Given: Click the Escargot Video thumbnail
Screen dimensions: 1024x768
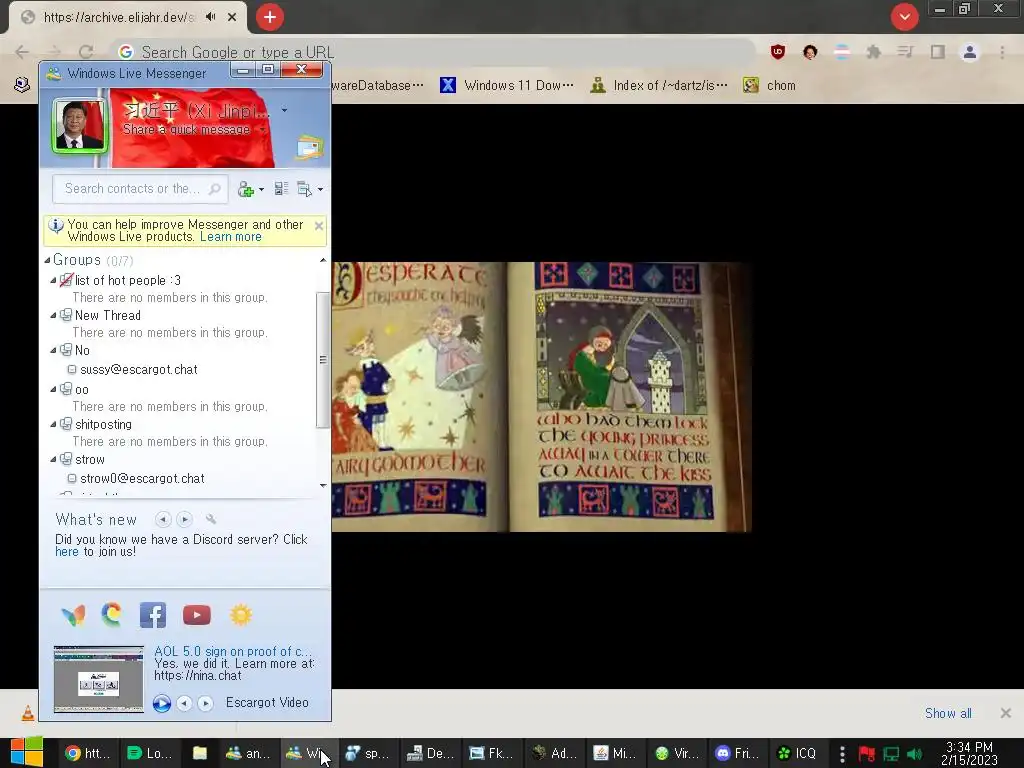Looking at the screenshot, I should [x=99, y=679].
